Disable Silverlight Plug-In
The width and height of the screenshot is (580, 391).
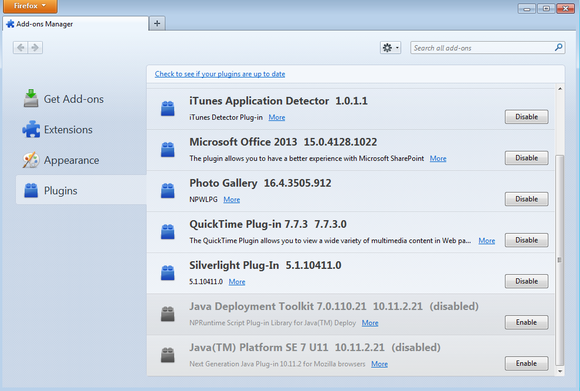coord(526,281)
